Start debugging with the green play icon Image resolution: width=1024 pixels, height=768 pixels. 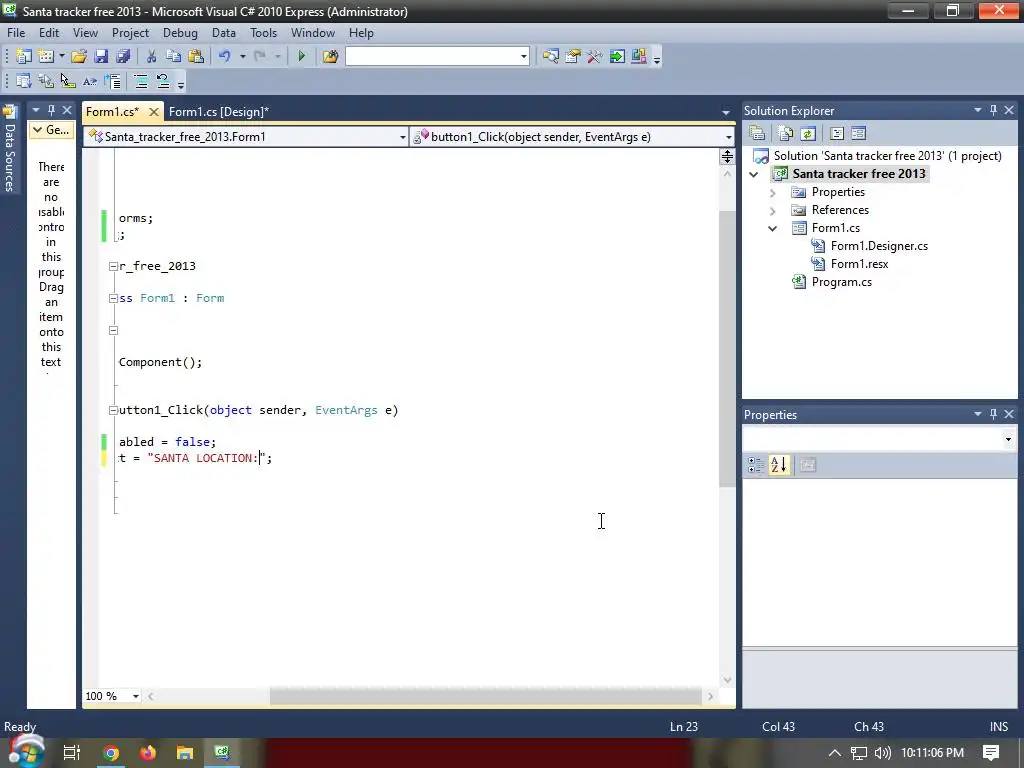click(x=302, y=57)
